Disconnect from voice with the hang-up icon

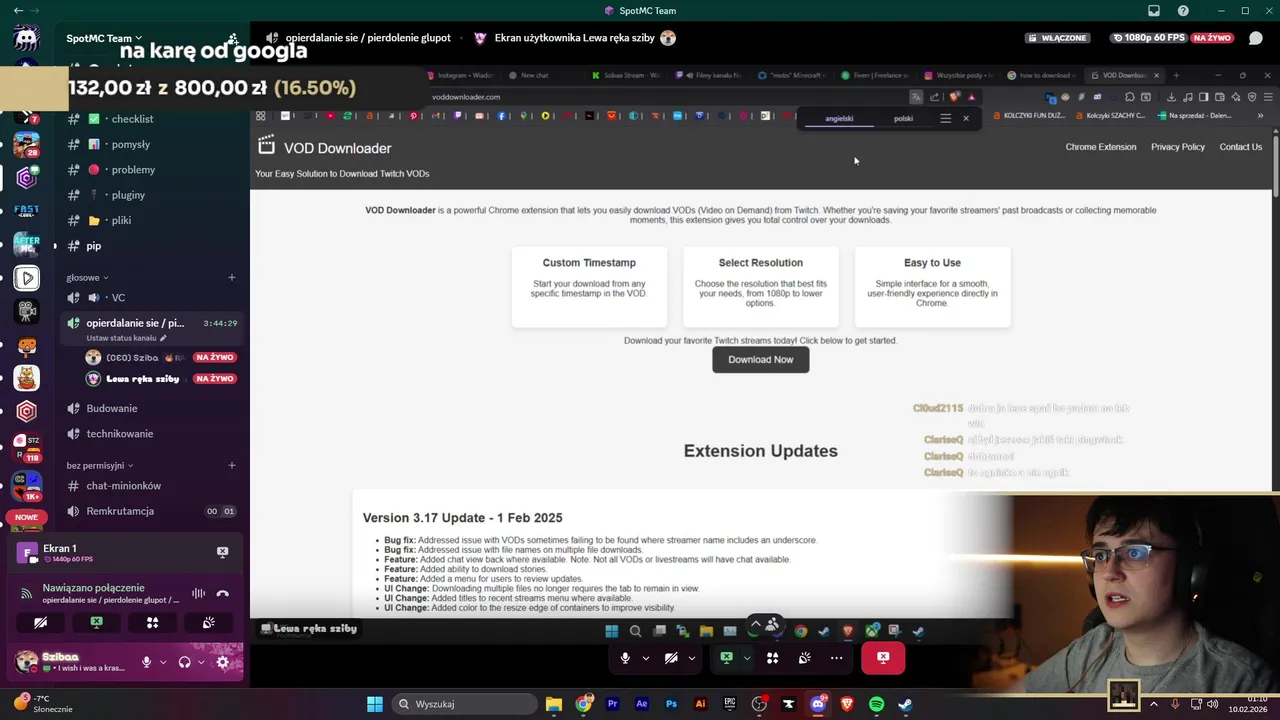coord(222,593)
